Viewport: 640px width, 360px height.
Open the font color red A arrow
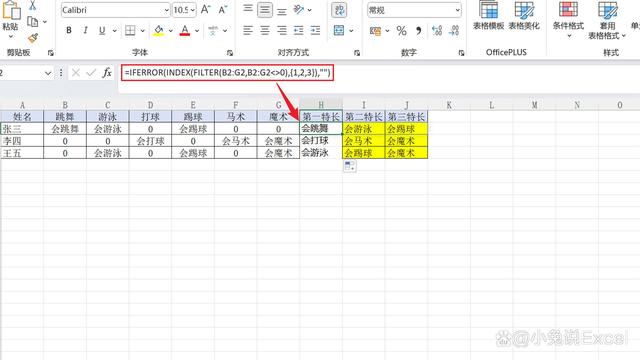[197, 31]
